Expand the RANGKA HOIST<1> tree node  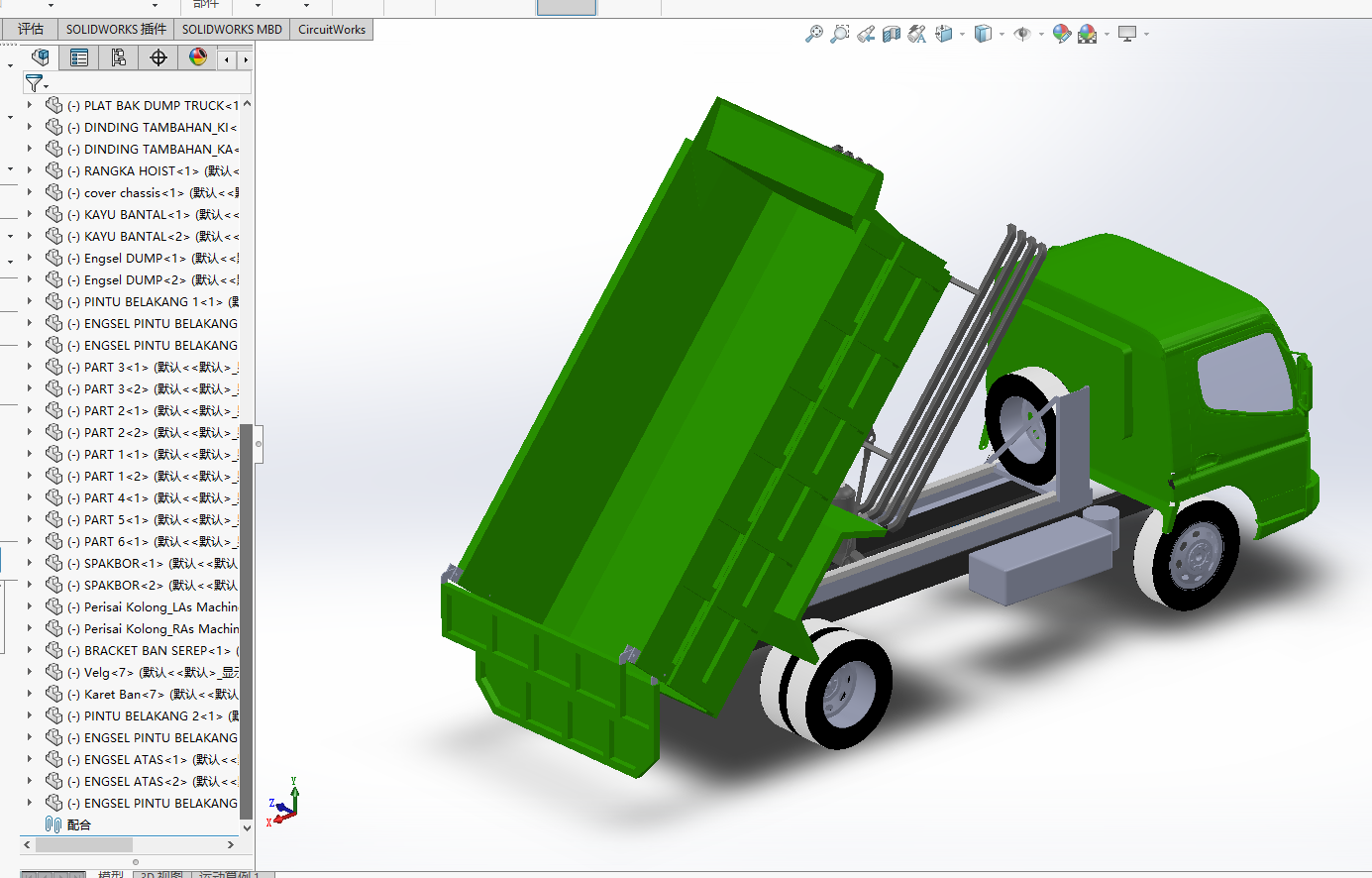[30, 170]
